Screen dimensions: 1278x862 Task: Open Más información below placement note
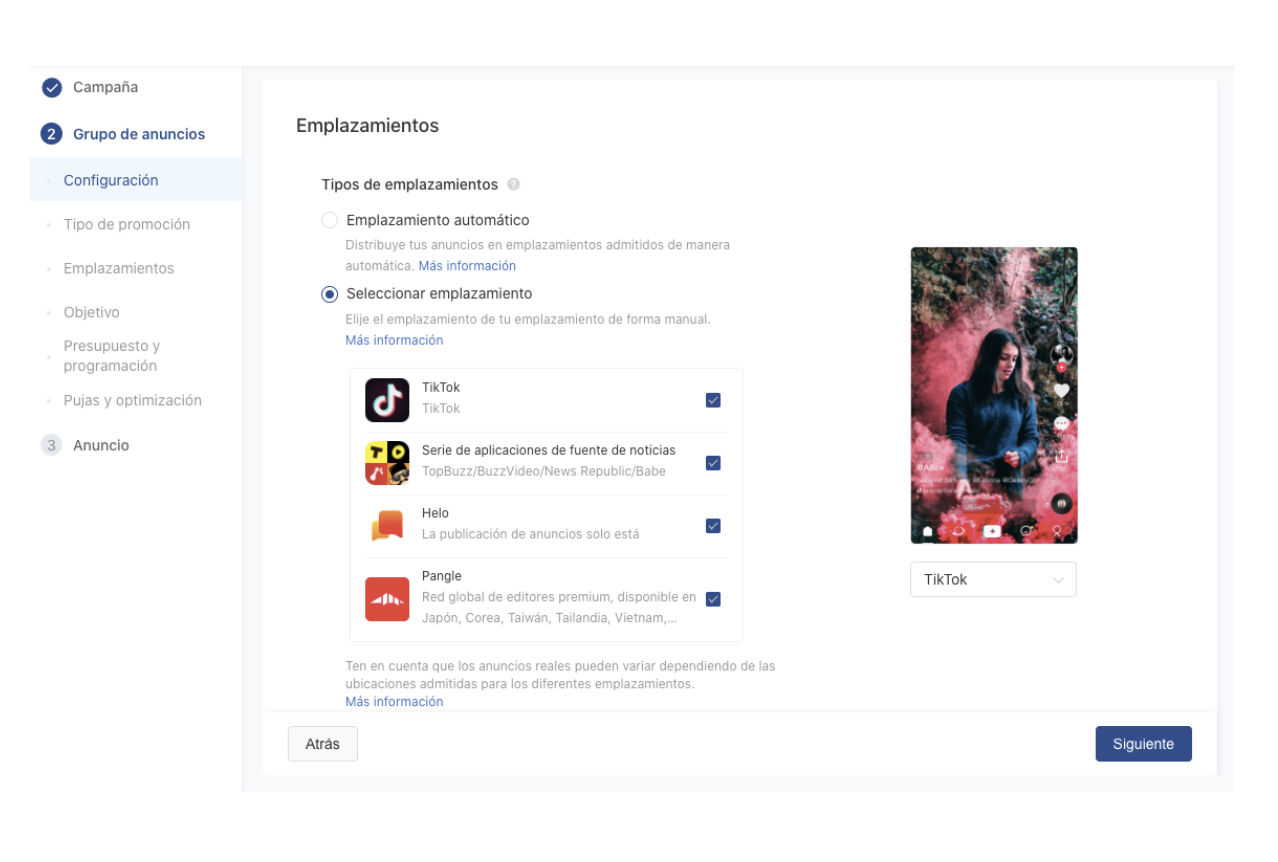394,702
